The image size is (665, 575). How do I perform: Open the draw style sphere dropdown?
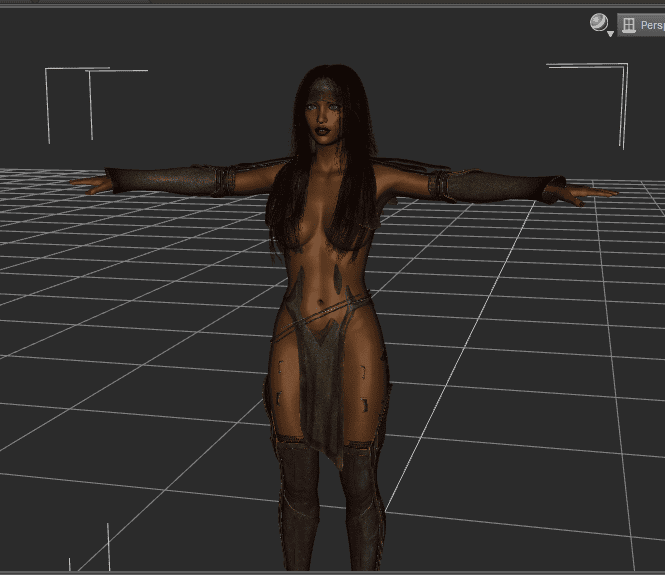601,24
